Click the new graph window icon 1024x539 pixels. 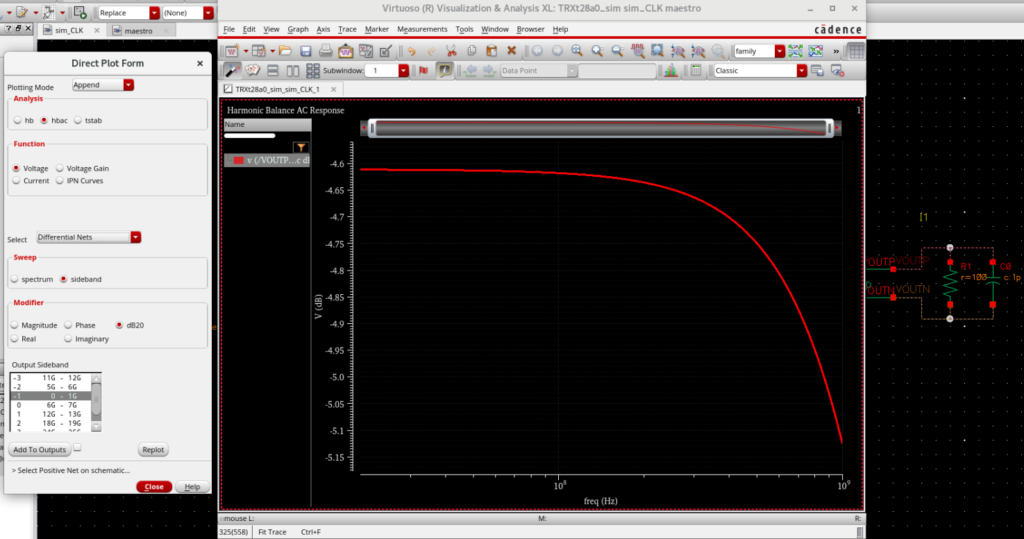coord(232,51)
